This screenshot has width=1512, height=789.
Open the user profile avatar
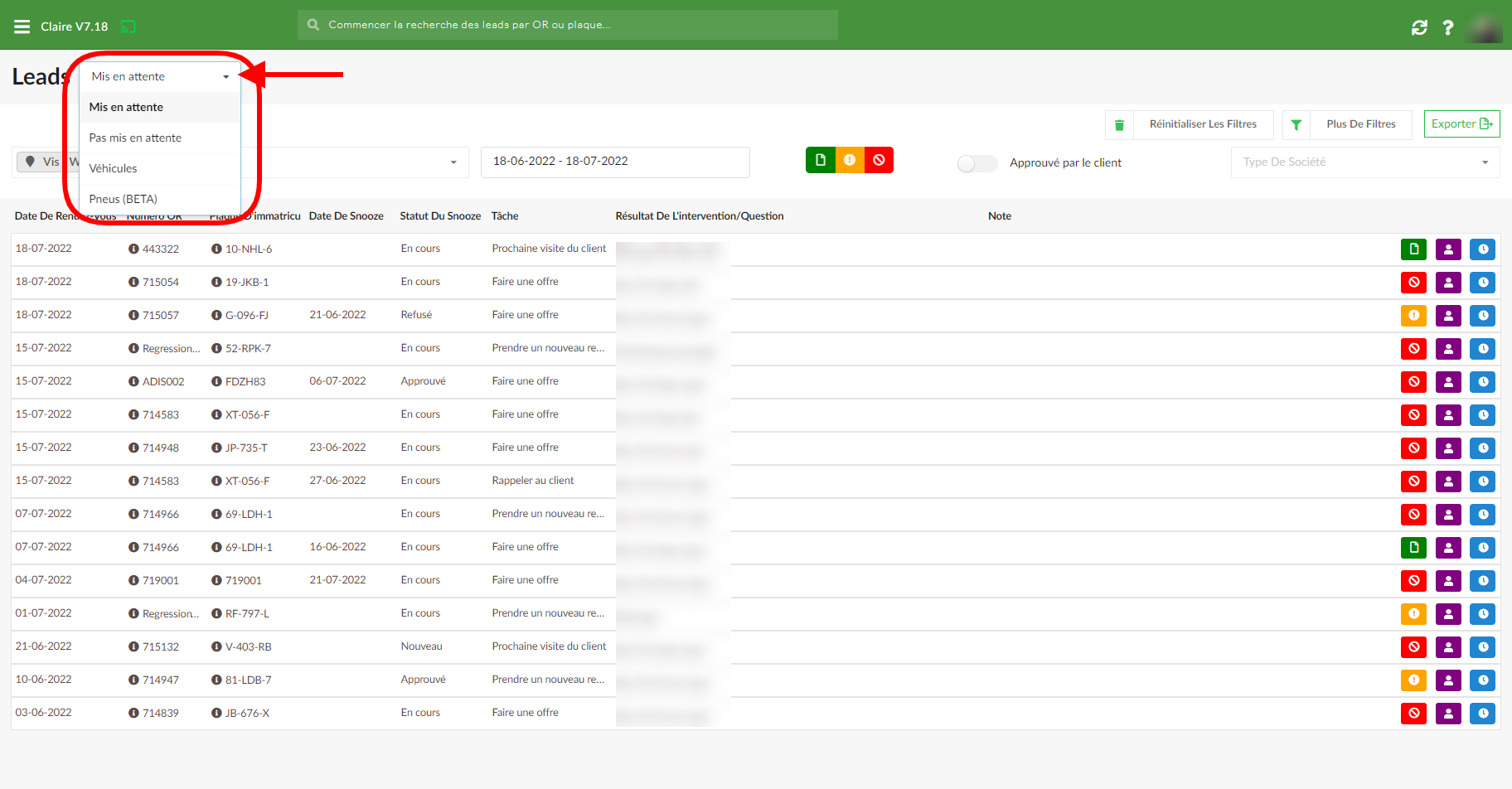click(1484, 27)
